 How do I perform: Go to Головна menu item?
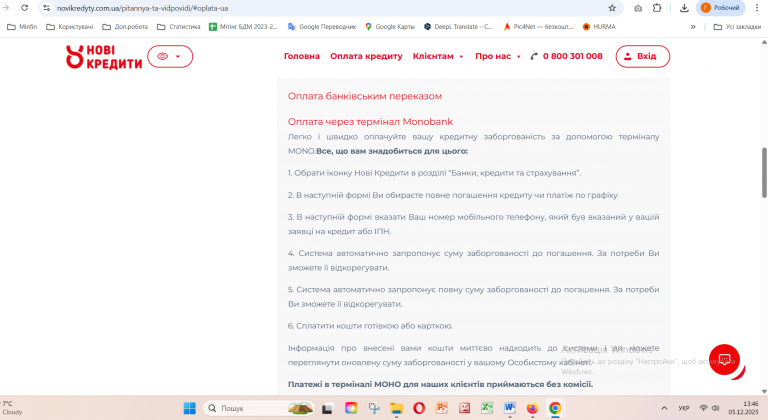click(x=302, y=56)
